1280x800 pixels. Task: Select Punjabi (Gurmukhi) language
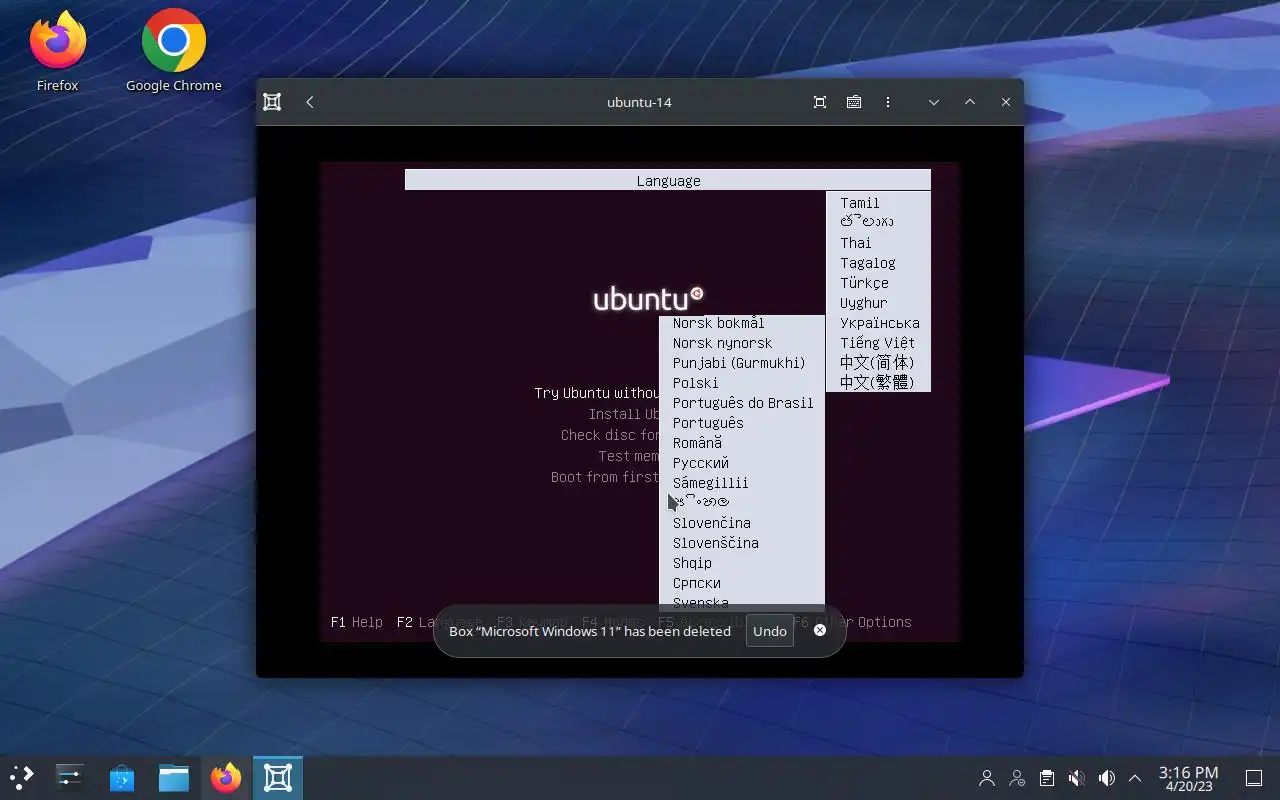[x=739, y=363]
